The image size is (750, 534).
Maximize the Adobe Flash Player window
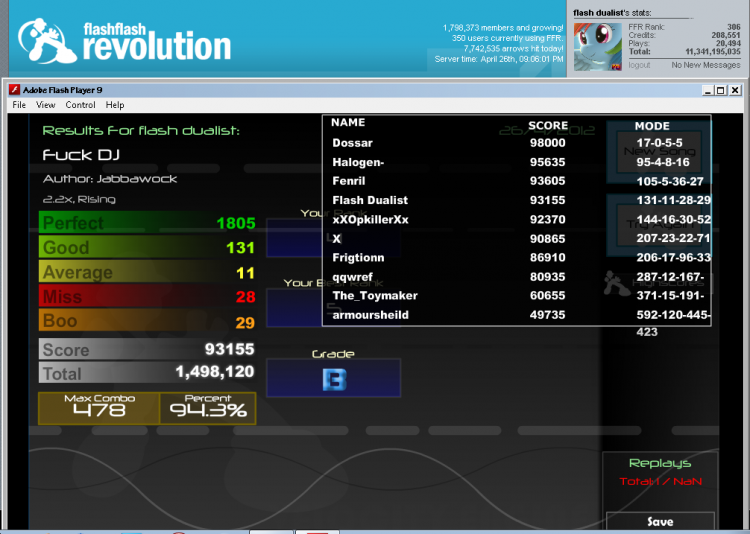tap(721, 90)
